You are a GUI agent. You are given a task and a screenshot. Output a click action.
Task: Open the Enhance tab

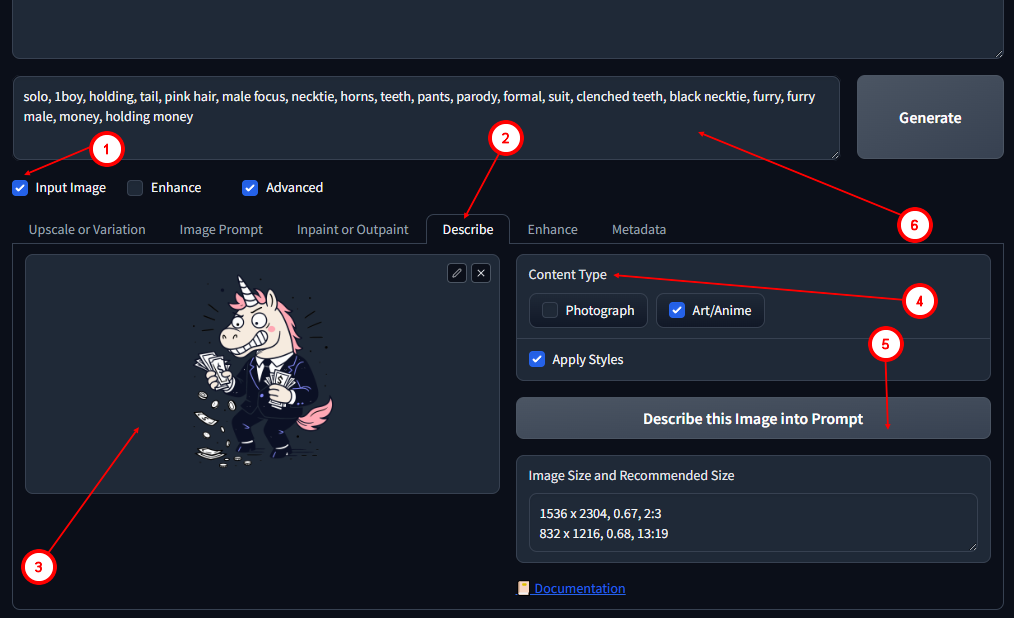pos(552,229)
